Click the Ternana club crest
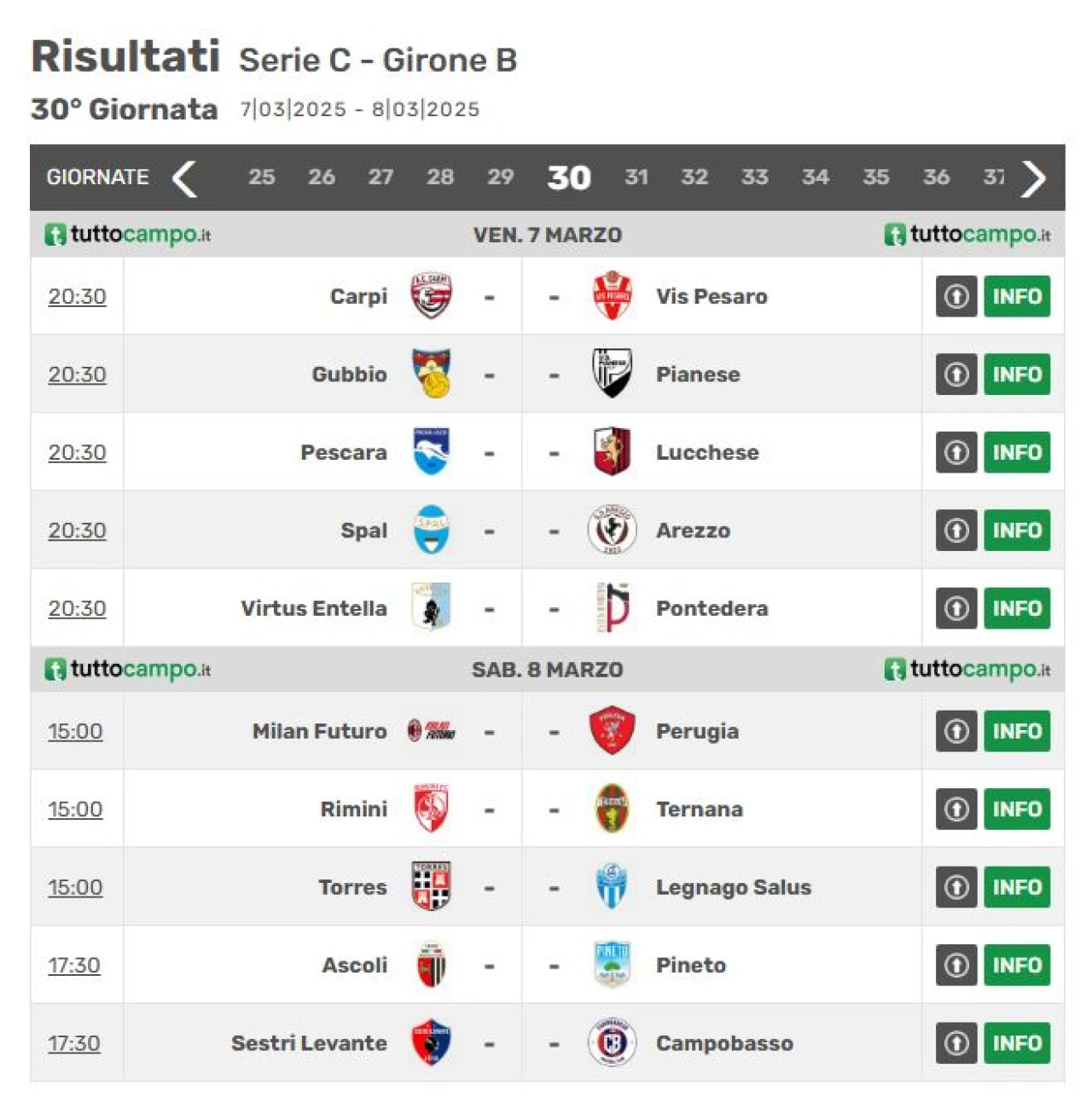The image size is (1092, 1097). (612, 809)
